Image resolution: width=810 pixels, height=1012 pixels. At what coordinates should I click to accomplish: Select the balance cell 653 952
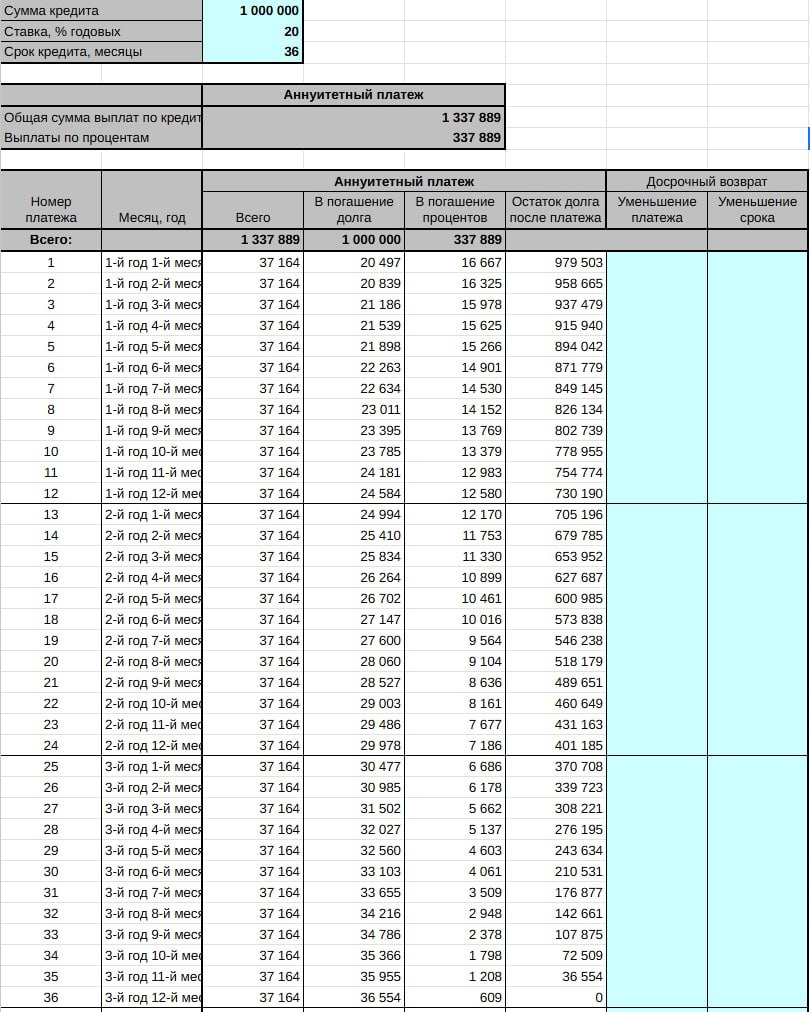point(555,556)
